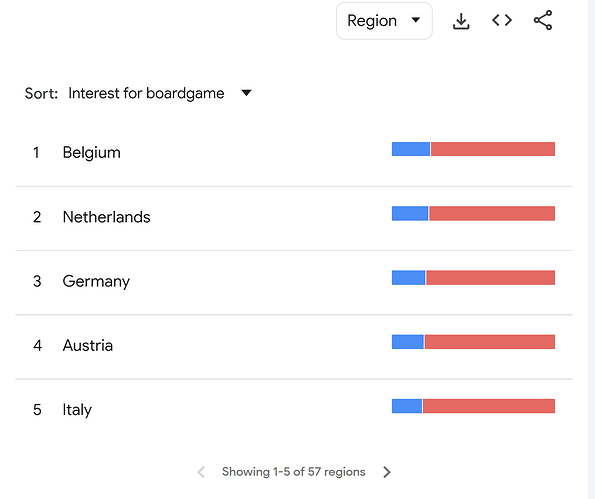Choose Austria from the ranking
This screenshot has width=595, height=499.
[88, 345]
